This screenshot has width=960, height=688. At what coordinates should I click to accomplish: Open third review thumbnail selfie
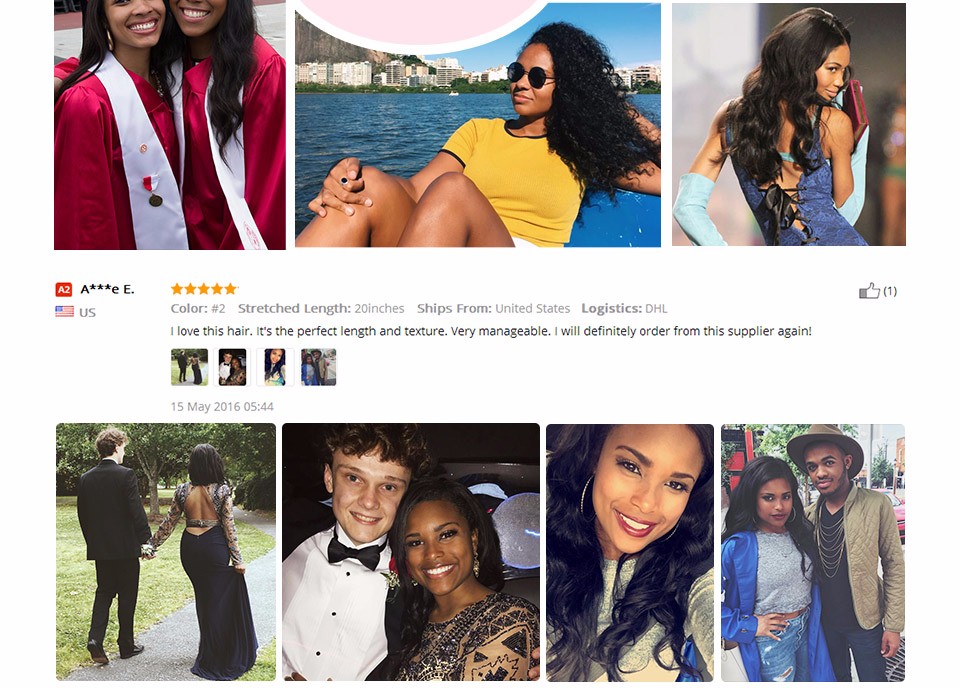[275, 367]
